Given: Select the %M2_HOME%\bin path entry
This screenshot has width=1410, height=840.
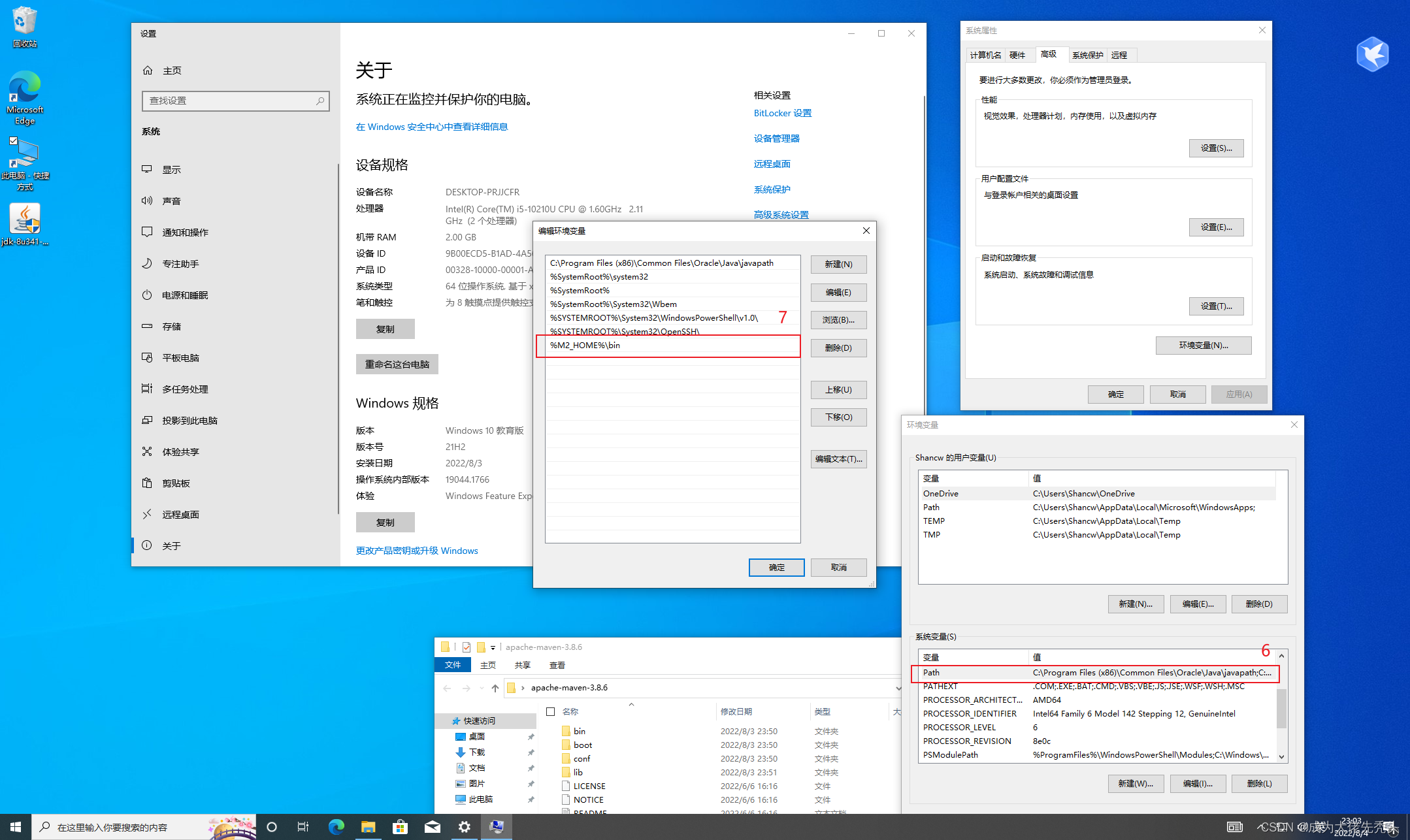Looking at the screenshot, I should tap(670, 346).
